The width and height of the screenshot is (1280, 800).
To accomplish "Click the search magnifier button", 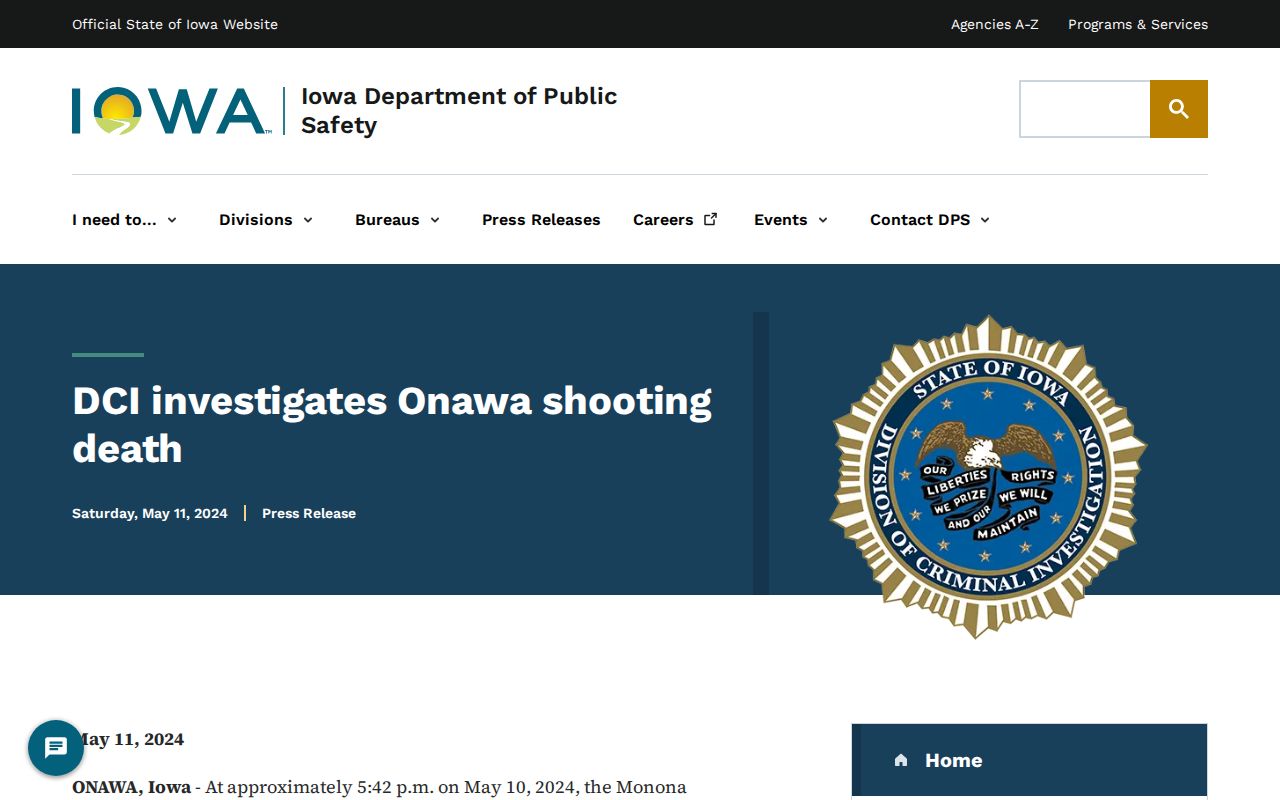I will pos(1178,109).
